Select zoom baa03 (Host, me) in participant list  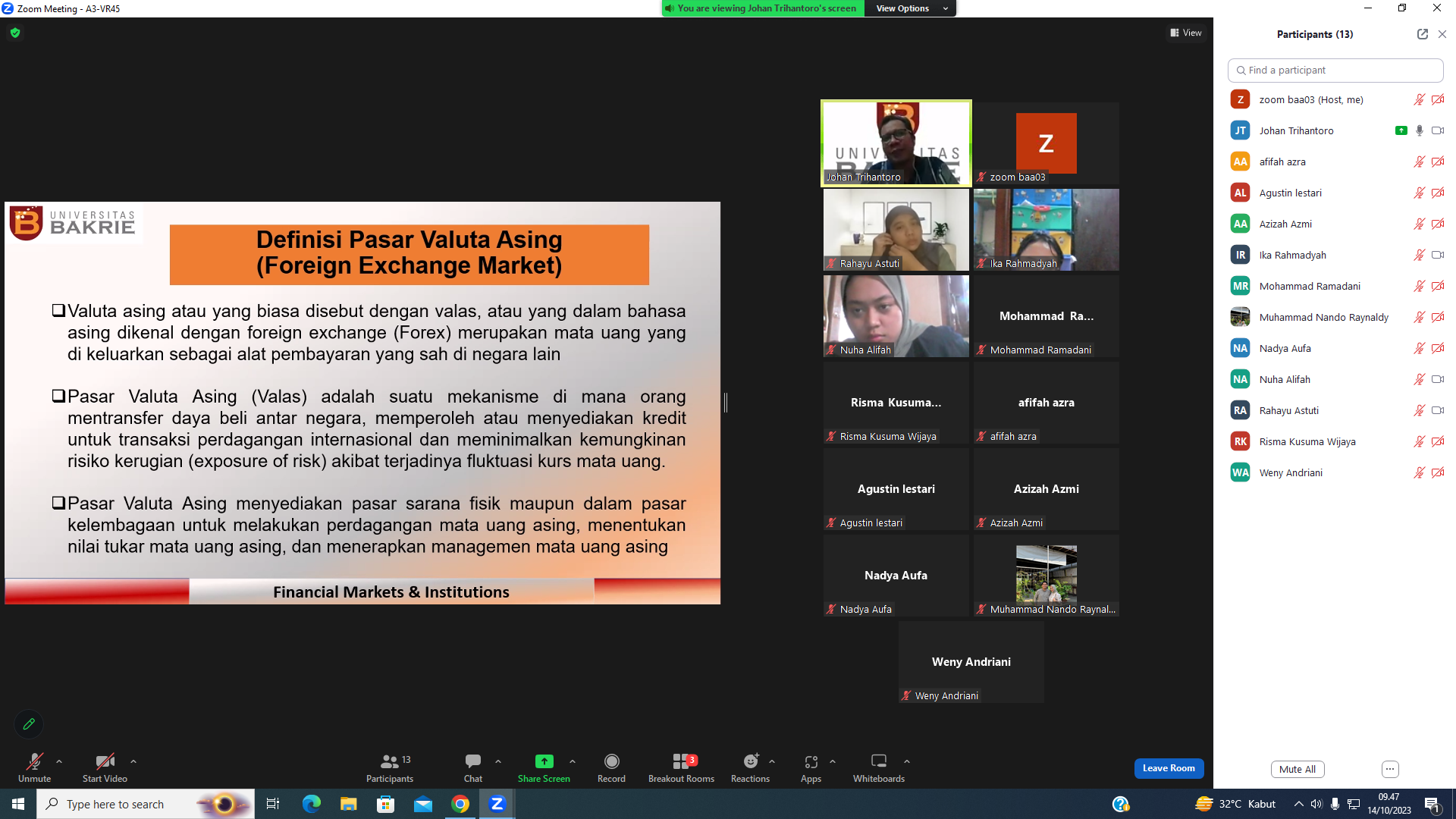(1335, 99)
